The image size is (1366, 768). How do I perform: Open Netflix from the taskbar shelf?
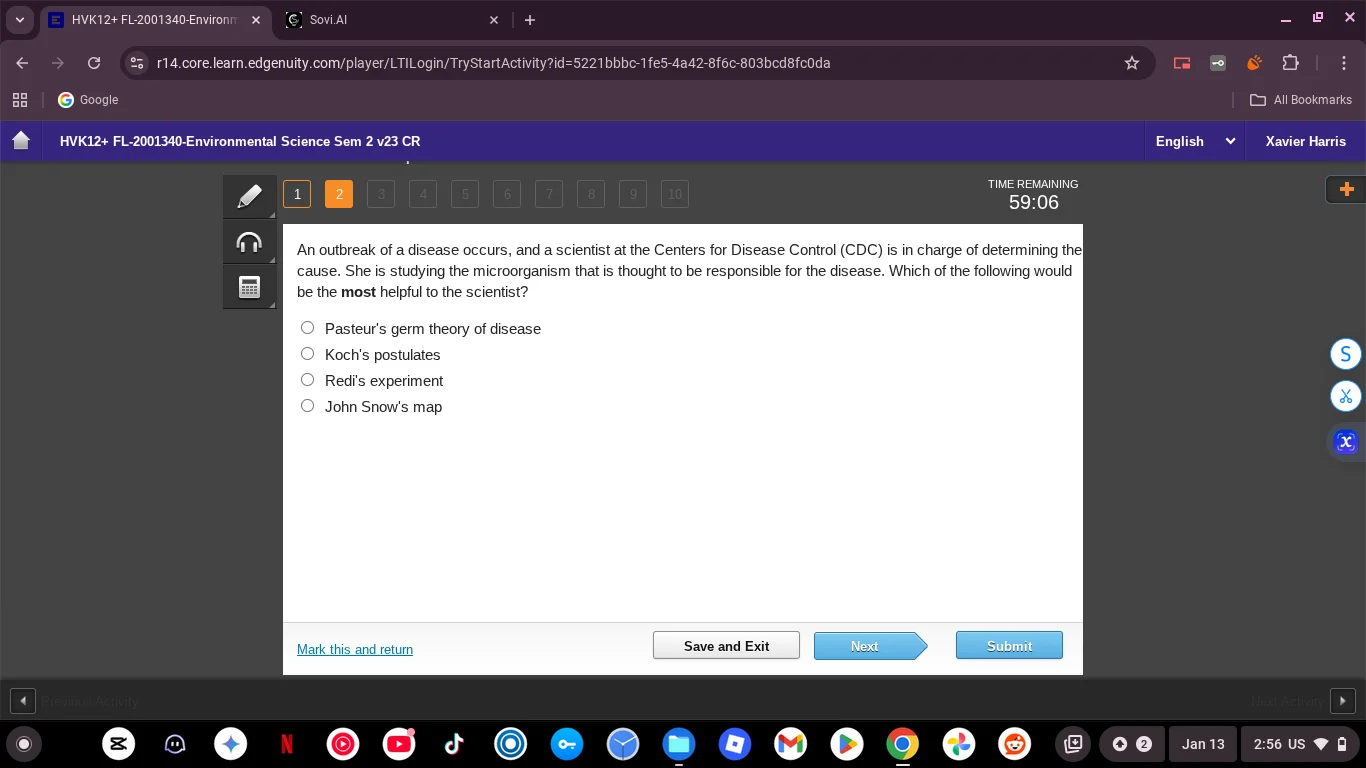(x=287, y=744)
